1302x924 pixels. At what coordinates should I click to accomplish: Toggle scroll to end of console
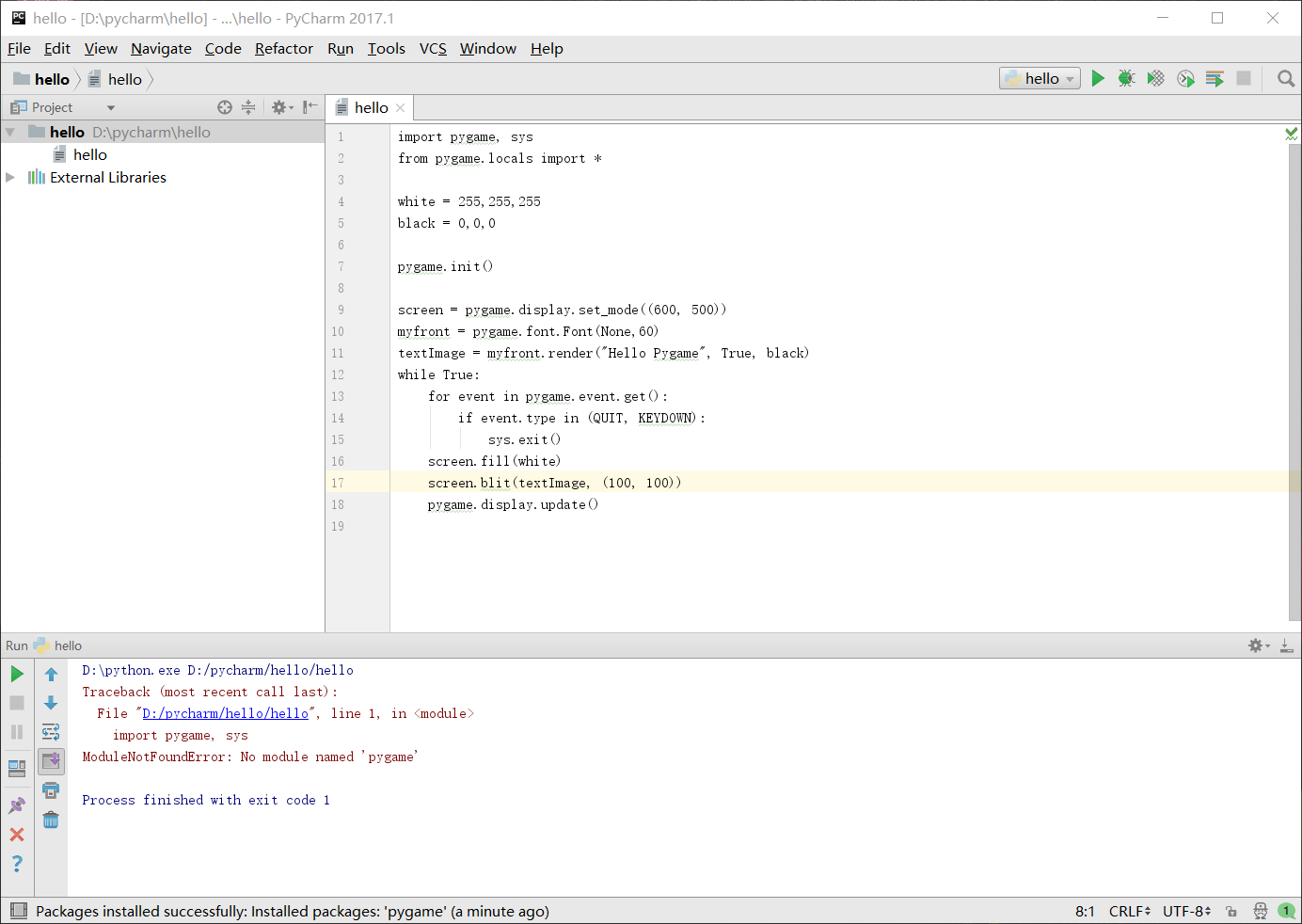click(51, 760)
